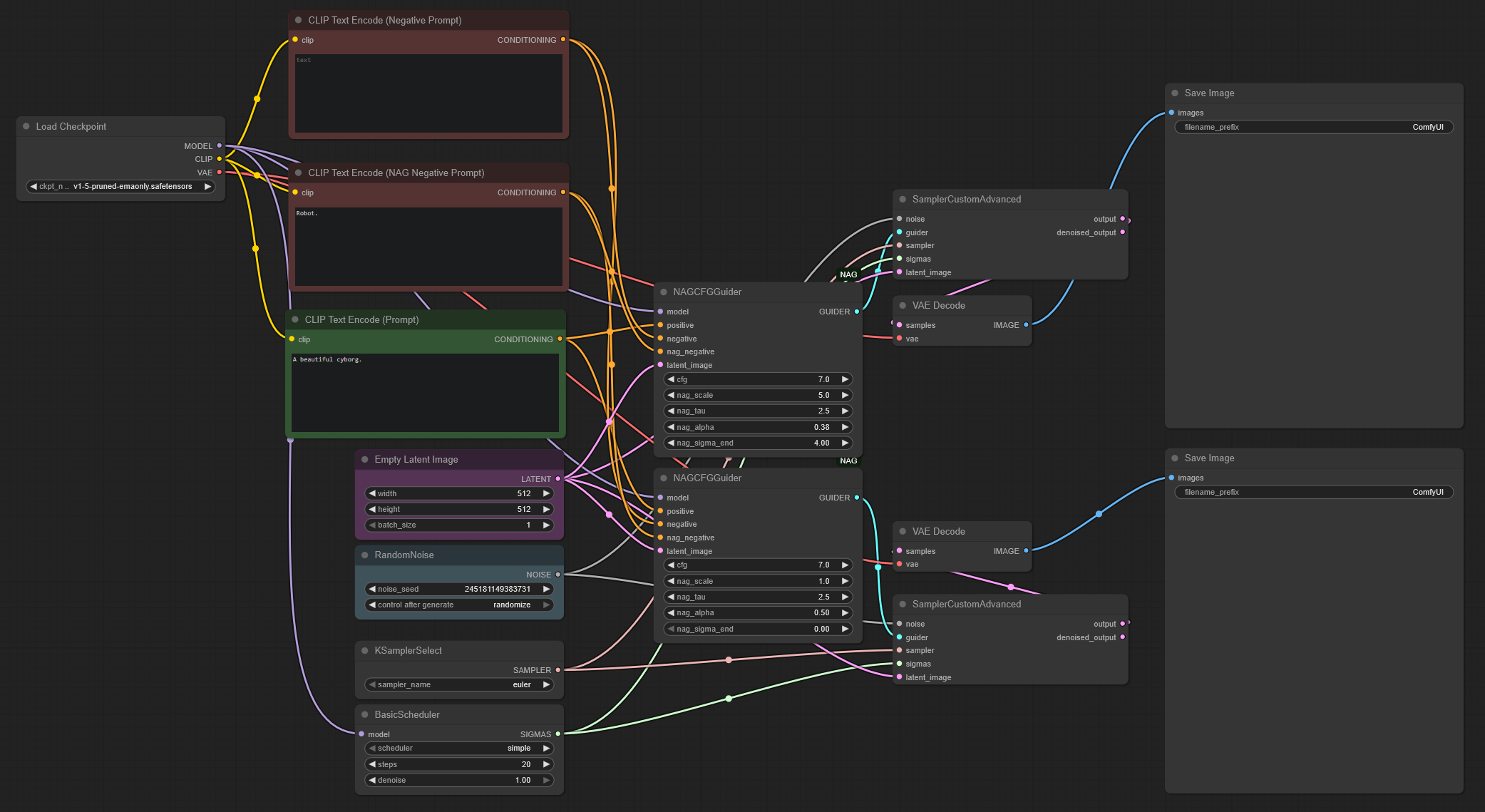Click the CLIP output socket on Load Checkpoint
Viewport: 1485px width, 812px height.
click(x=220, y=159)
